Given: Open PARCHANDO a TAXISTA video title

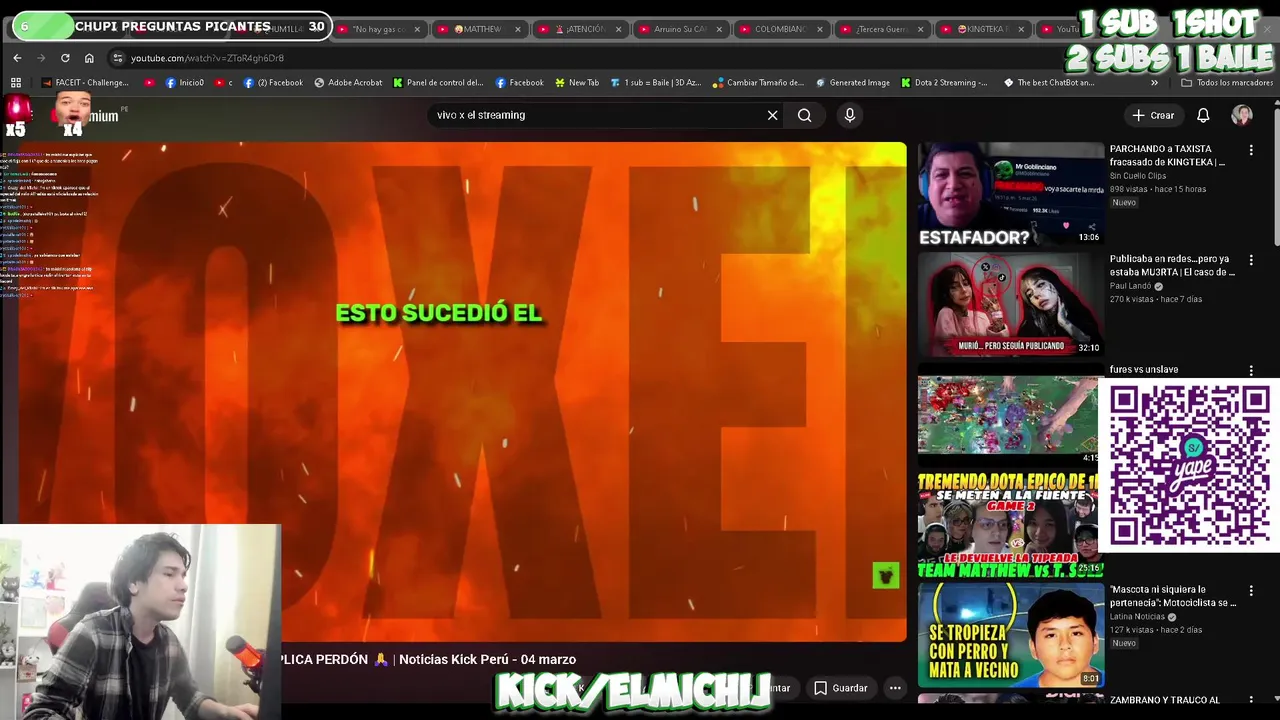Looking at the screenshot, I should pos(1167,155).
